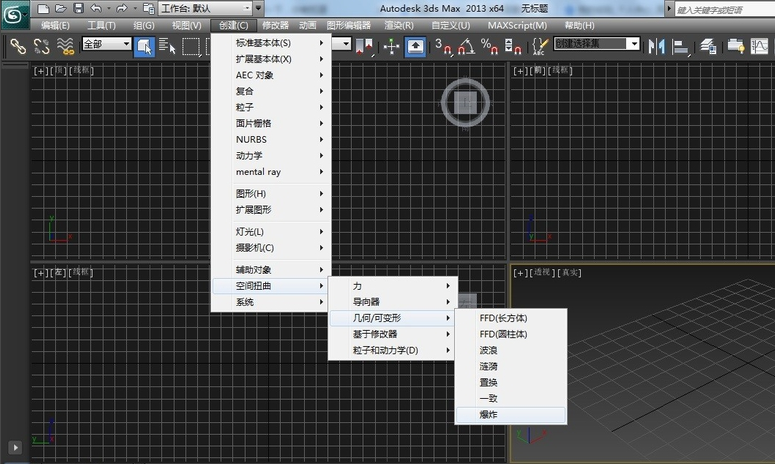Screen dimensions: 775x464
Task: Click the Align tool icon
Action: [681, 46]
